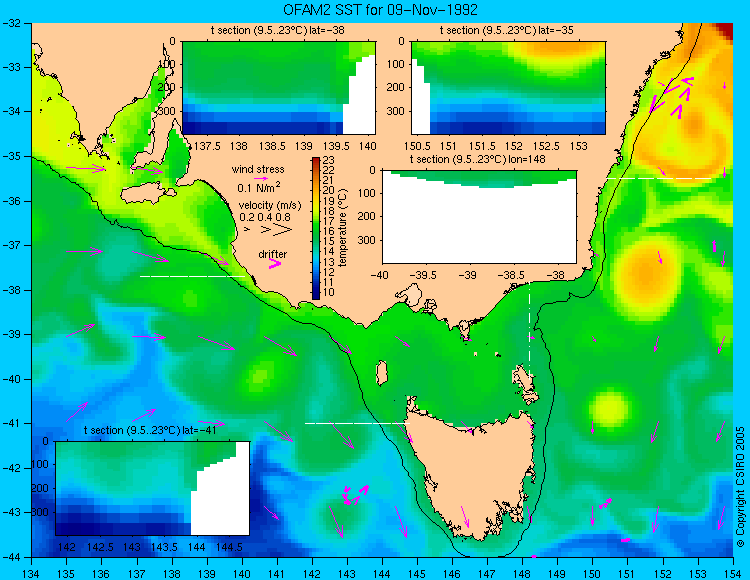750x580 pixels.
Task: Click the '0.2 0.4 0.8' velocity scale values
Action: [x=265, y=217]
